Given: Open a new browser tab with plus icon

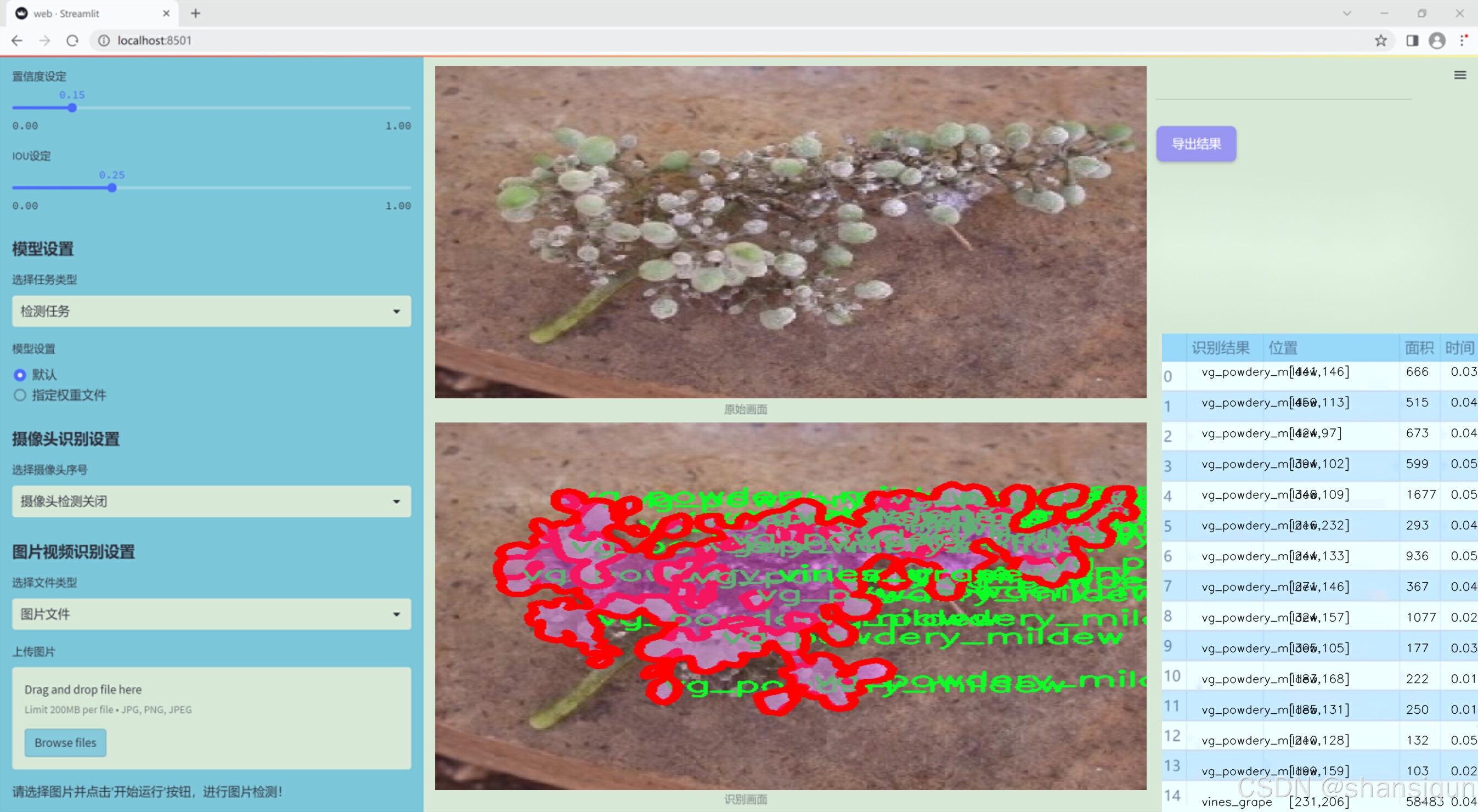Looking at the screenshot, I should pos(196,13).
